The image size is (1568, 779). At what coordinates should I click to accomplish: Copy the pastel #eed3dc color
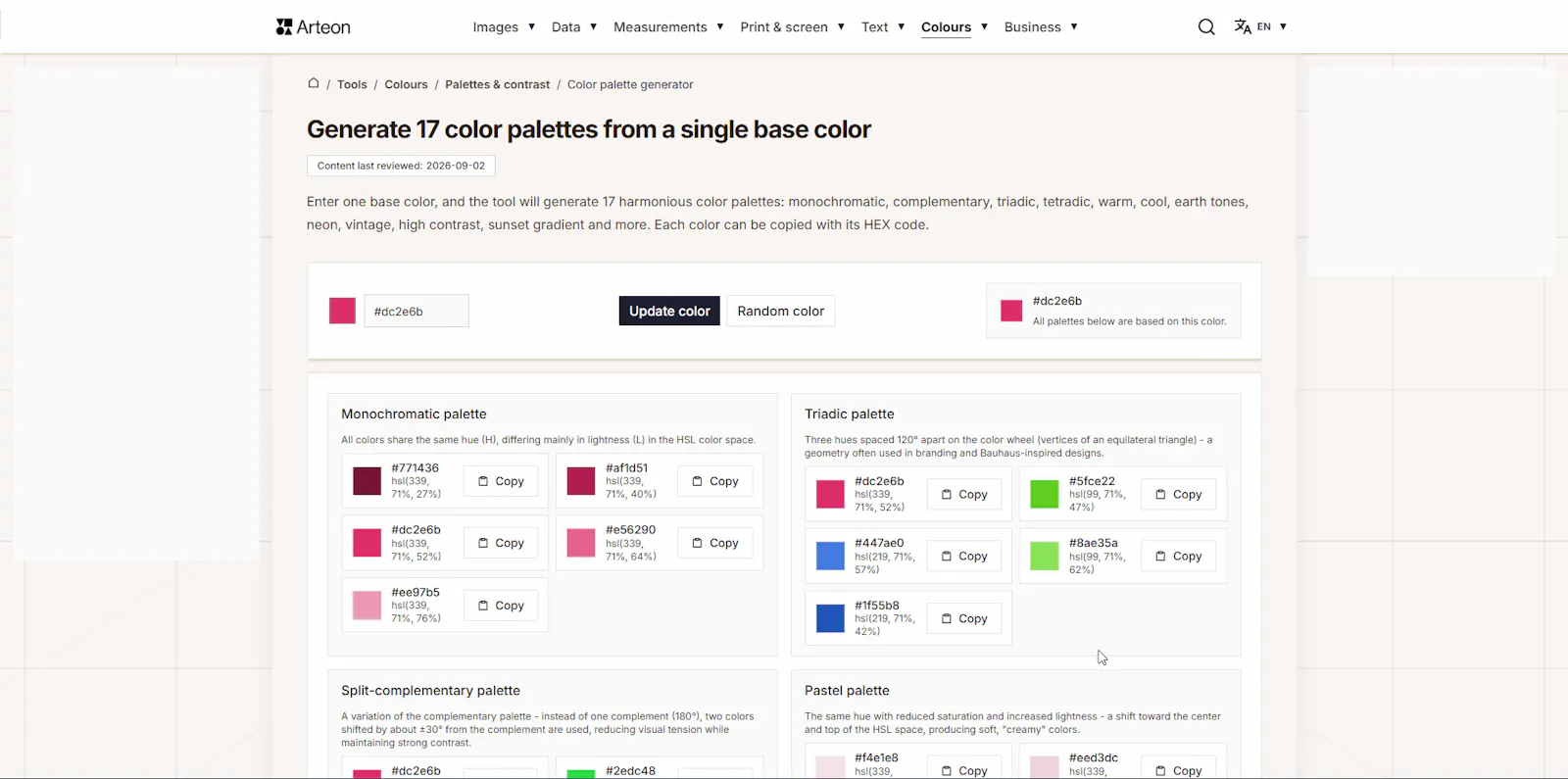(1179, 769)
